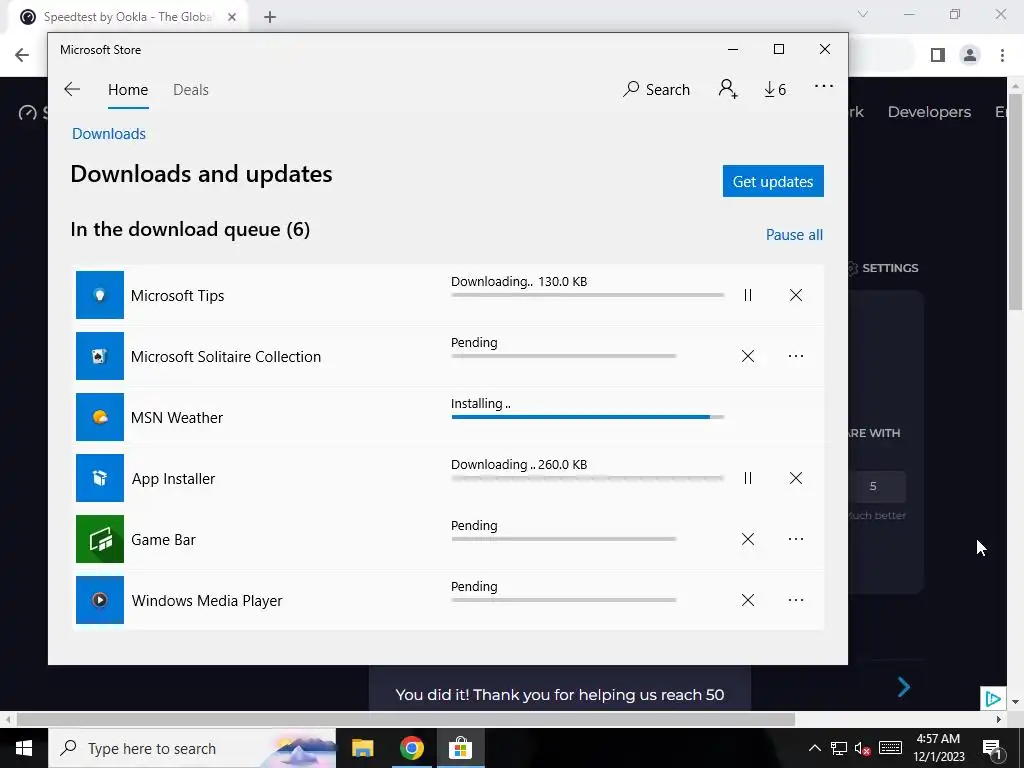Open a new tab in Chrome

click(270, 17)
